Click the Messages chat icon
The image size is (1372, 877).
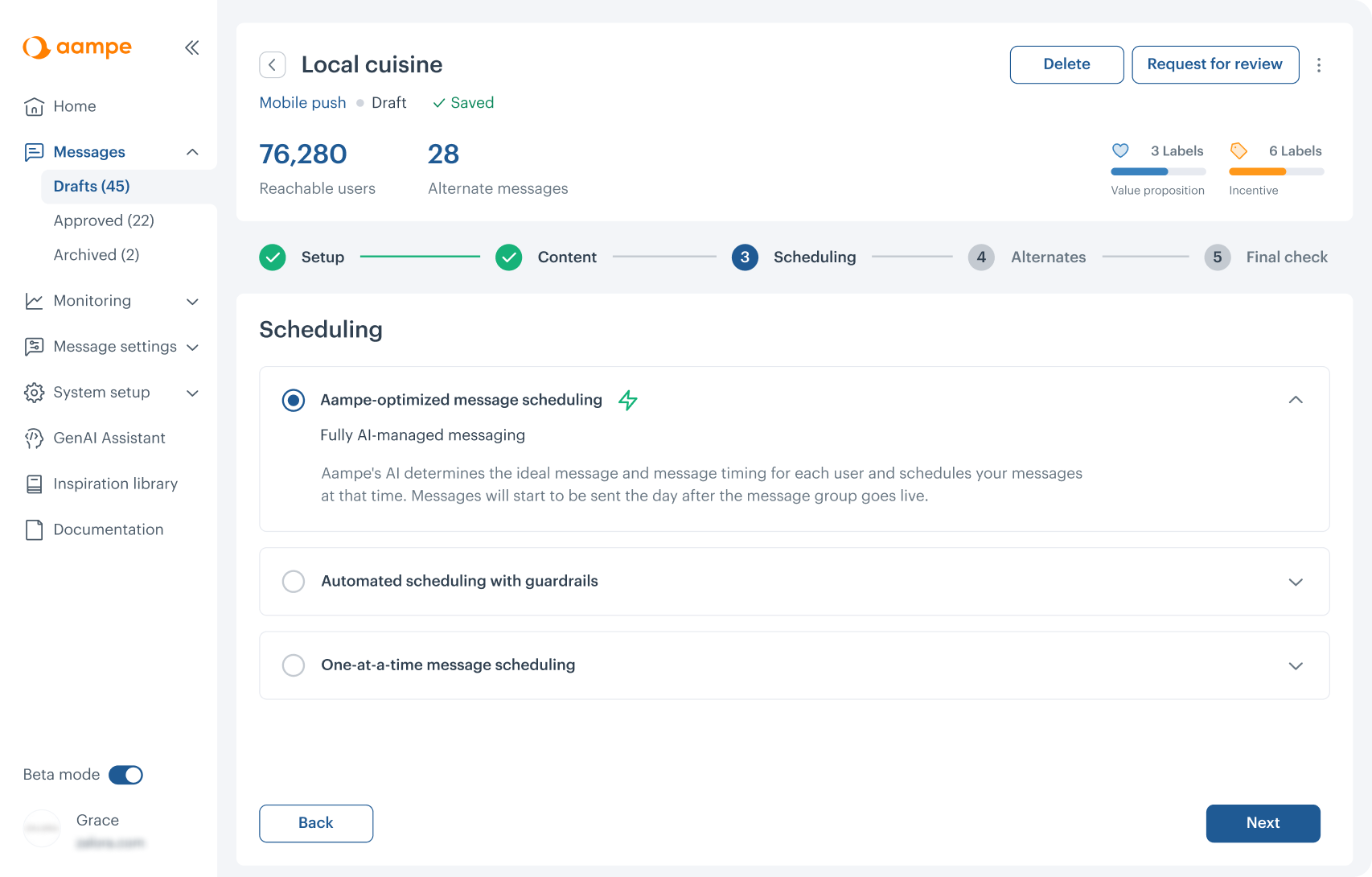tap(34, 152)
